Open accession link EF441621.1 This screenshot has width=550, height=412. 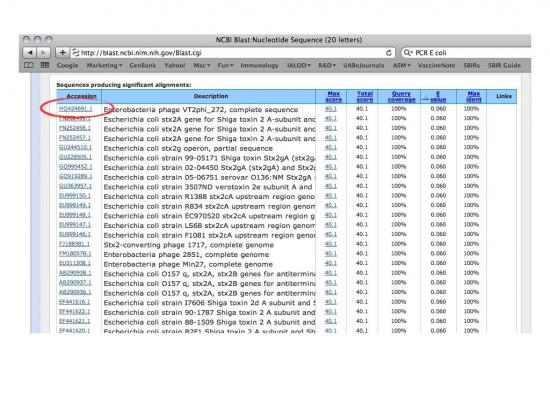point(74,321)
